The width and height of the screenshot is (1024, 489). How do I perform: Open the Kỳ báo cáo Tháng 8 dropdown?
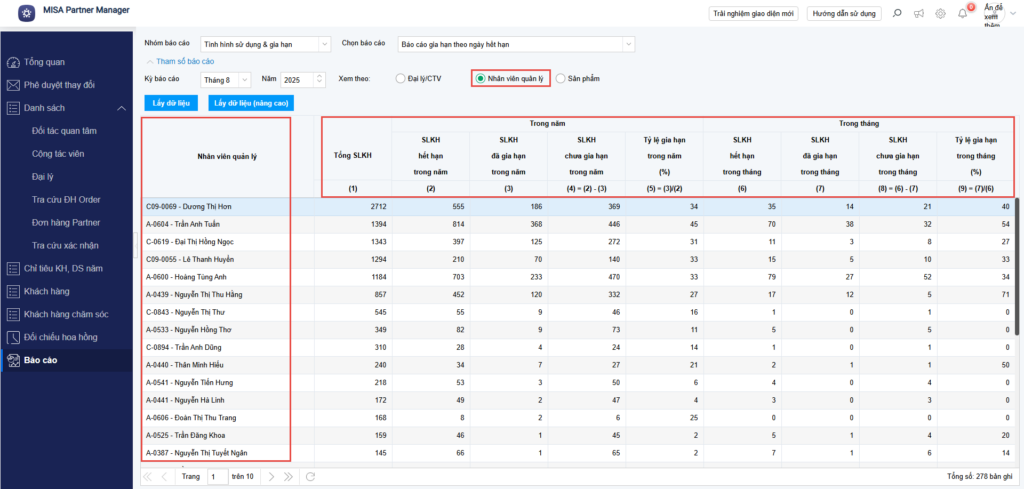click(226, 79)
